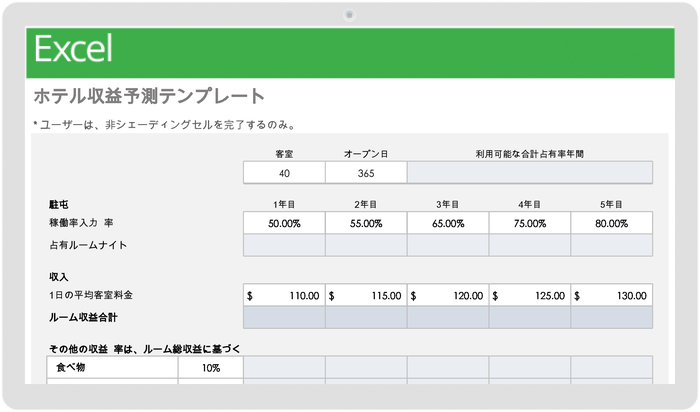Click the 客室 cell with value 40
Viewport: 700px width, 412px height.
pyautogui.click(x=284, y=173)
